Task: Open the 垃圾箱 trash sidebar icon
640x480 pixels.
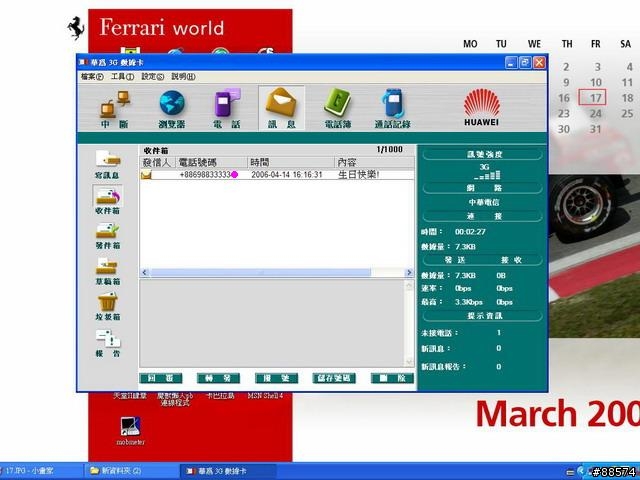Action: (x=108, y=307)
